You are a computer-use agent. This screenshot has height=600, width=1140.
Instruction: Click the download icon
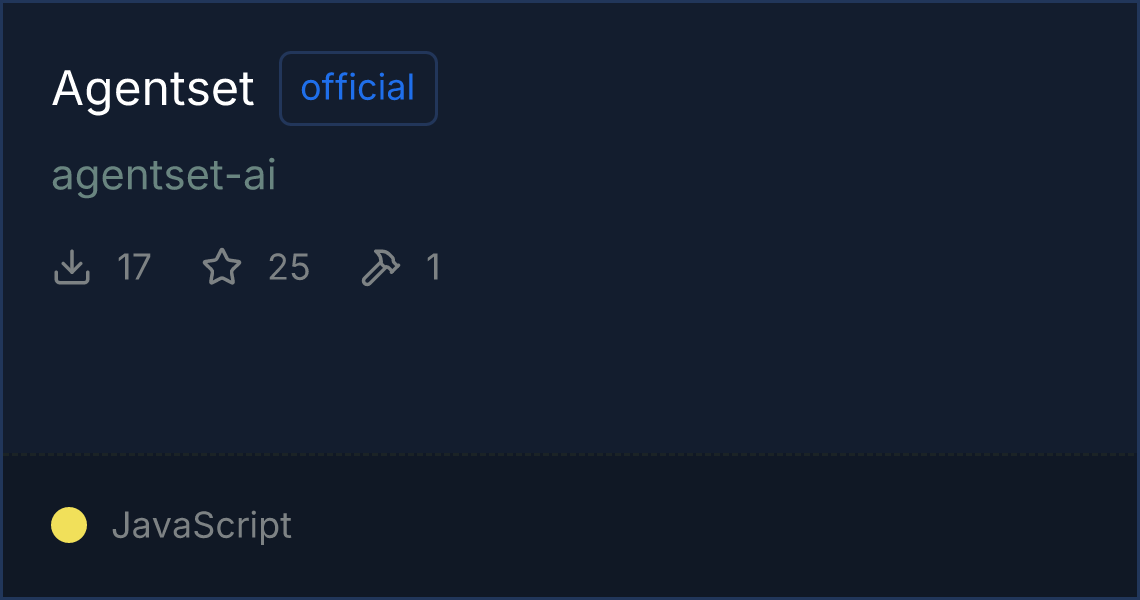click(x=72, y=268)
